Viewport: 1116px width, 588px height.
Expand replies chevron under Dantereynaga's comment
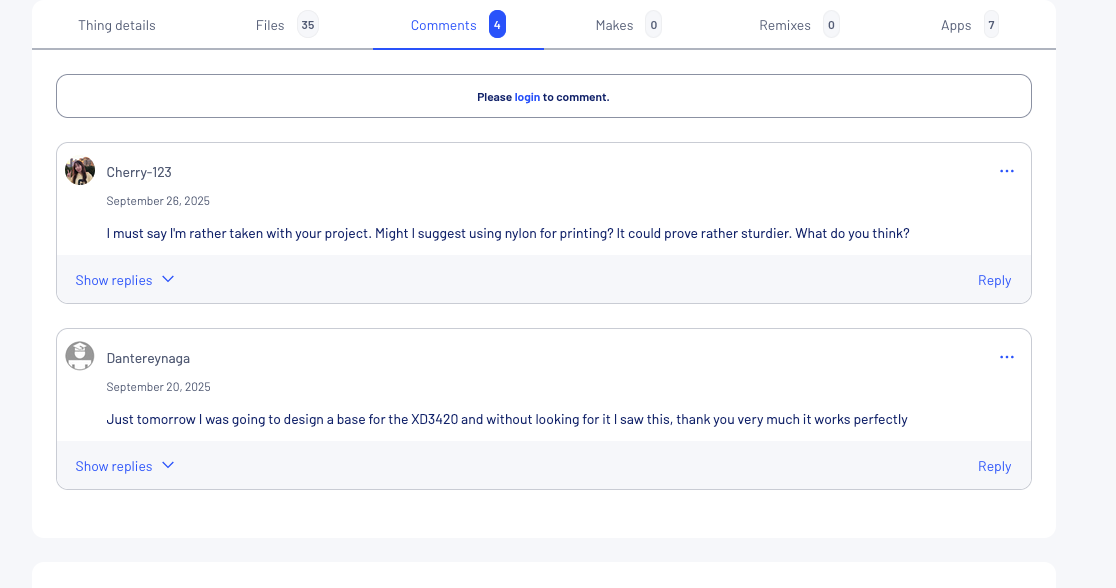pos(168,466)
